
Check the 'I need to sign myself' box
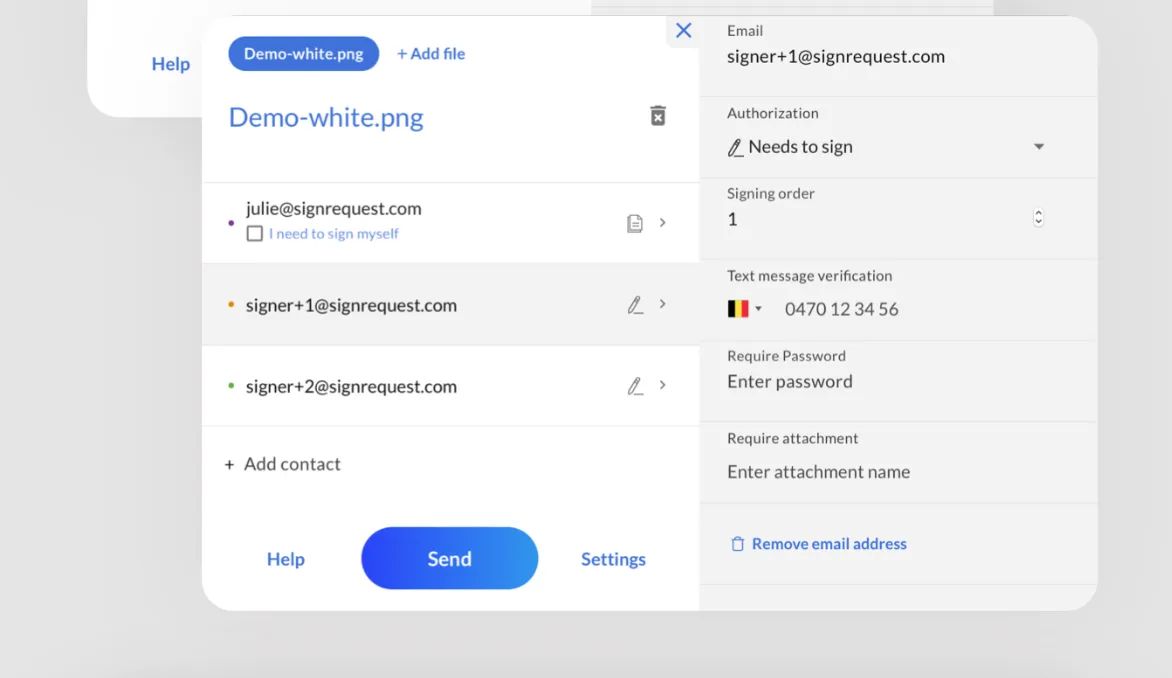point(255,232)
